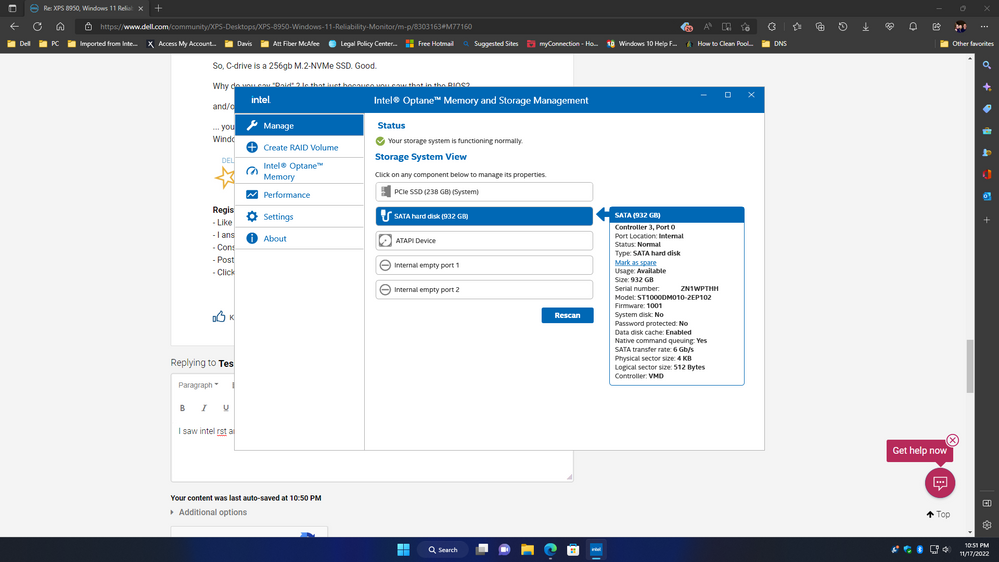Open the Performance section
This screenshot has height=562, width=999.
(299, 195)
